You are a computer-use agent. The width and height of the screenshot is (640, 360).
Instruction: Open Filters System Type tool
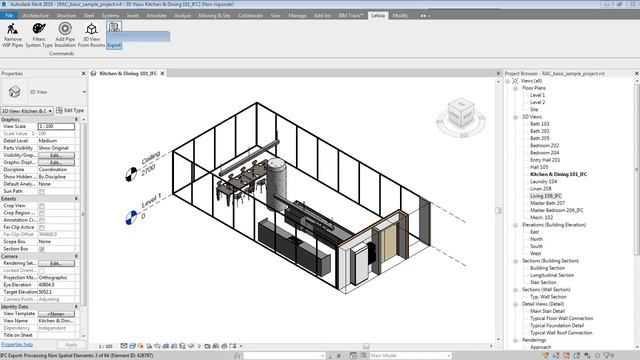coord(39,35)
